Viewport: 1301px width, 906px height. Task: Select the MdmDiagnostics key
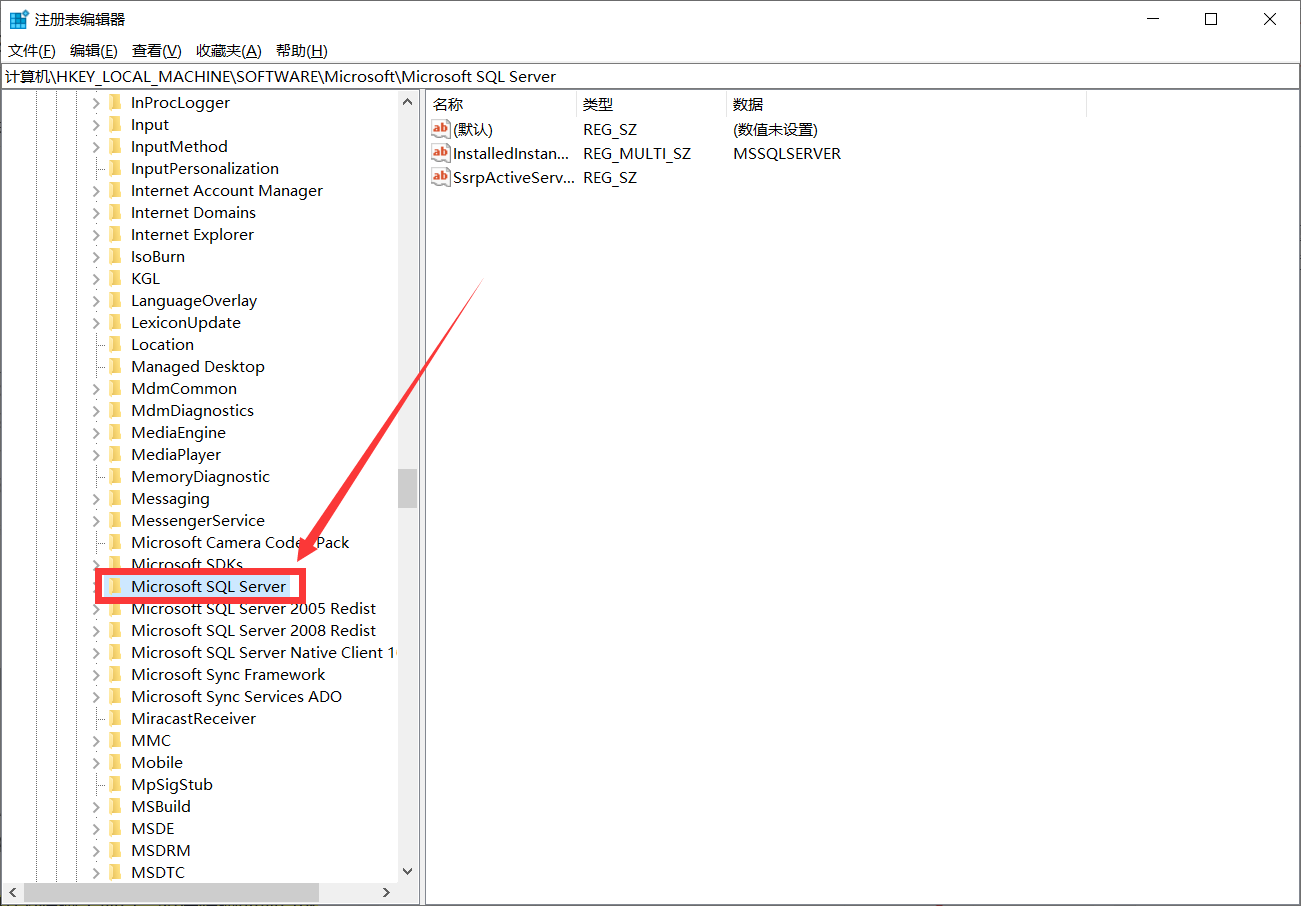click(x=192, y=410)
